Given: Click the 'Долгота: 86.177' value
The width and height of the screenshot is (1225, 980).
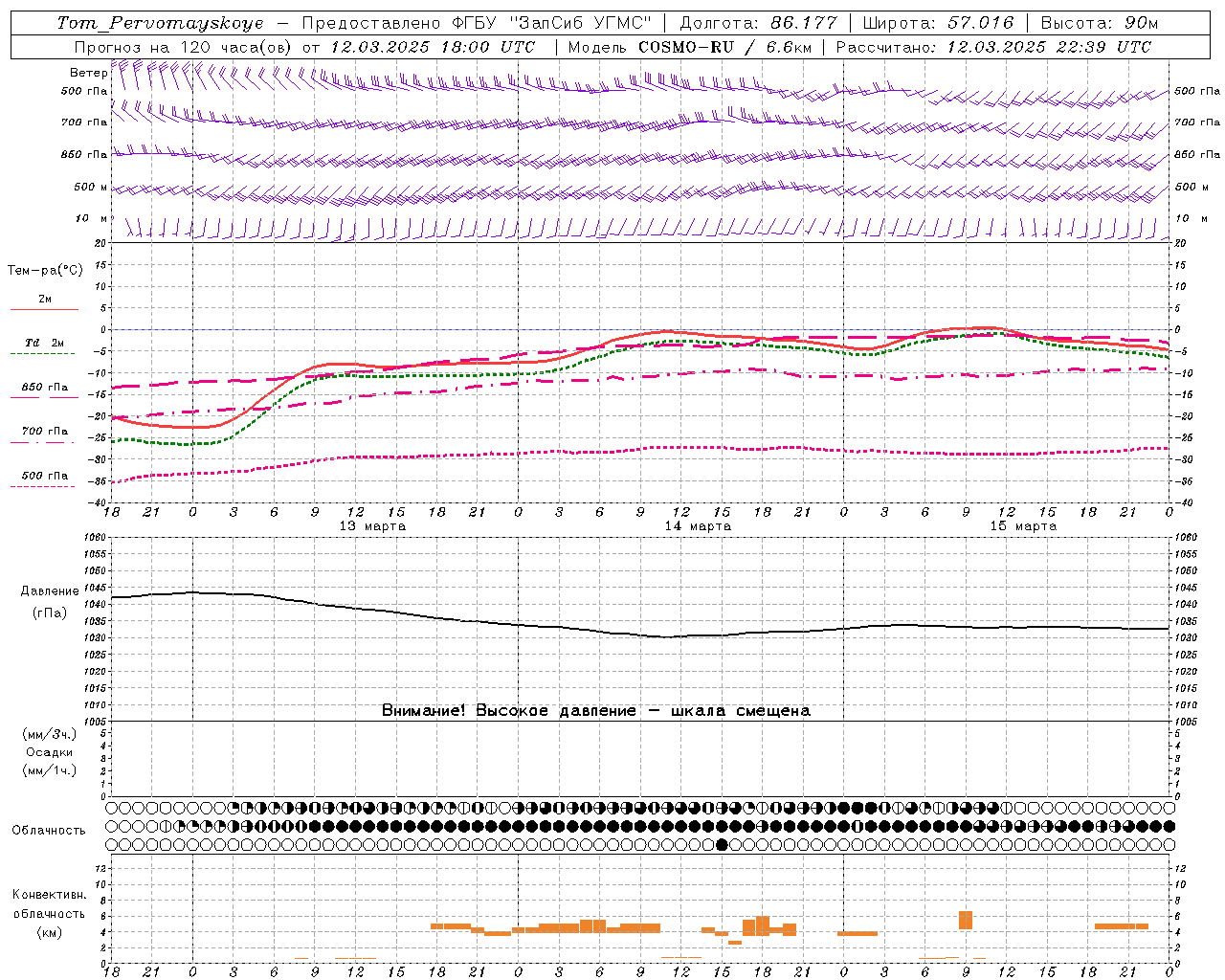Looking at the screenshot, I should click(x=758, y=23).
